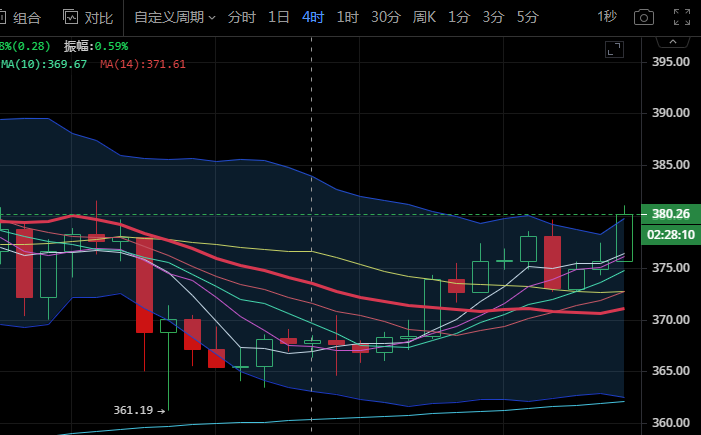Image resolution: width=701 pixels, height=435 pixels.
Task: Select the 4时 timeframe tab
Action: pos(313,17)
